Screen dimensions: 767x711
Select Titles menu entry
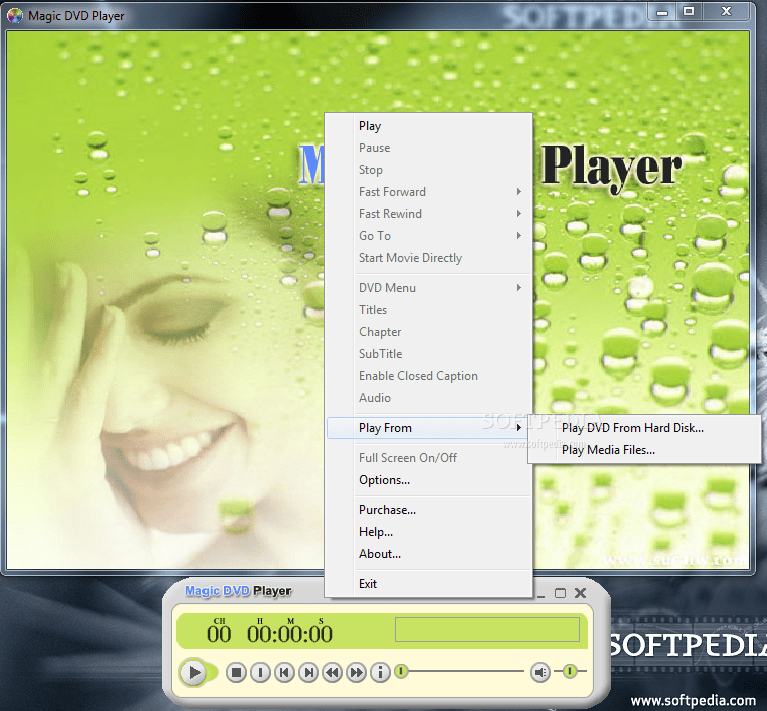[x=429, y=310]
